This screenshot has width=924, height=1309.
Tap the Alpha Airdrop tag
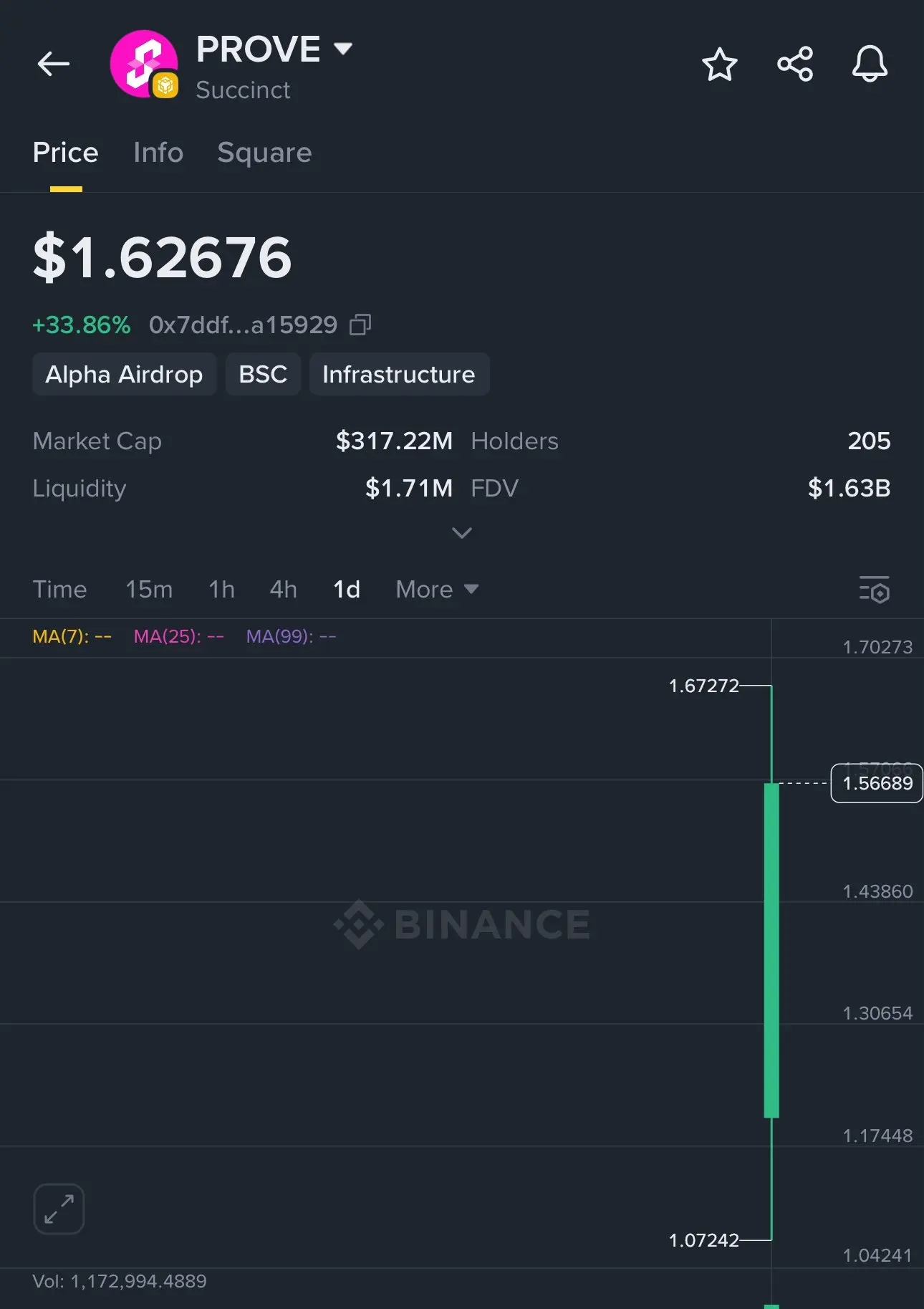click(124, 374)
